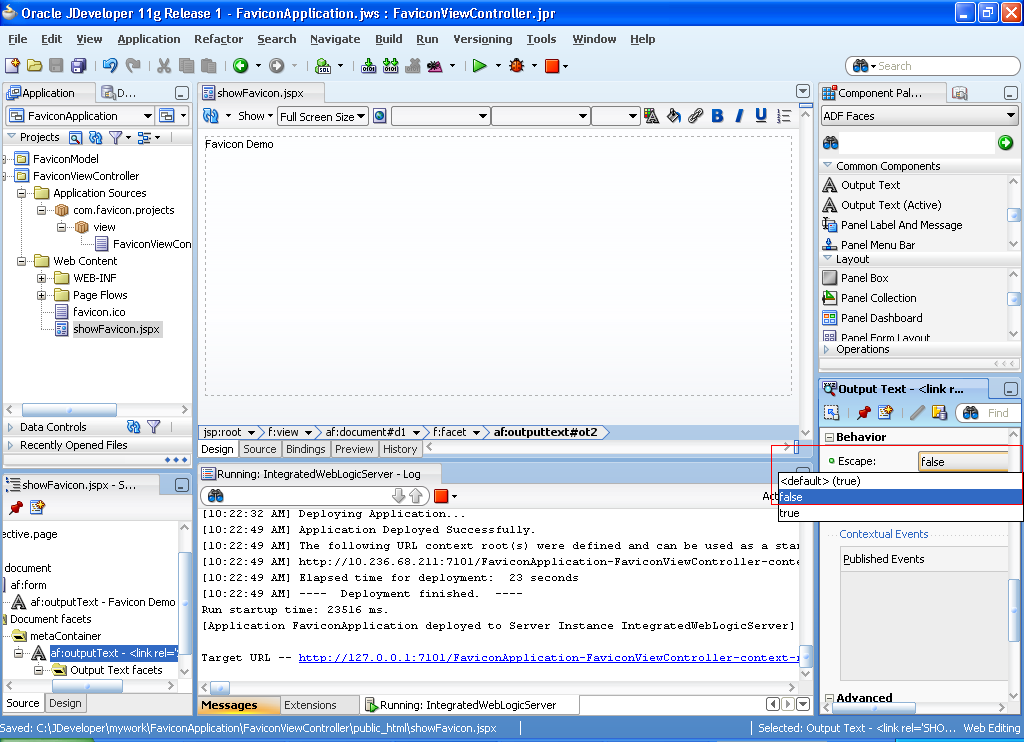Click the Bold formatting icon
Screen dimensions: 1024x742
pyautogui.click(x=717, y=116)
